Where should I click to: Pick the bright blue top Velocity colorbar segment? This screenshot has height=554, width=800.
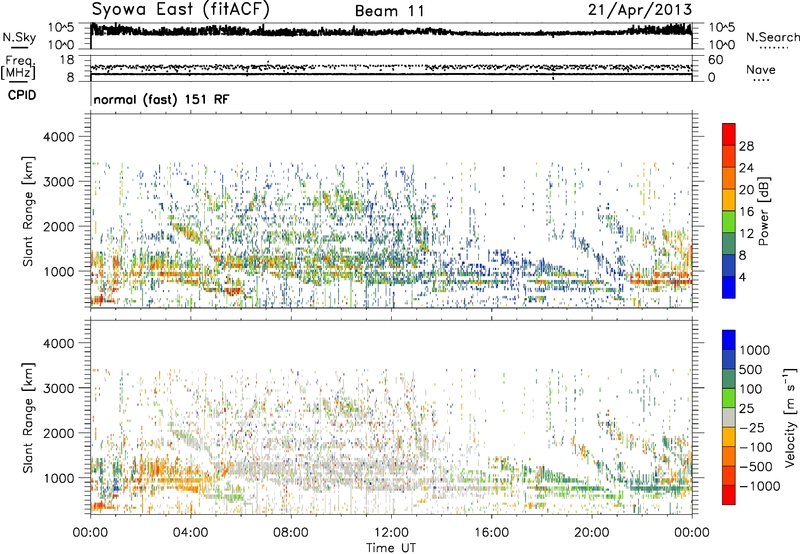tap(729, 340)
